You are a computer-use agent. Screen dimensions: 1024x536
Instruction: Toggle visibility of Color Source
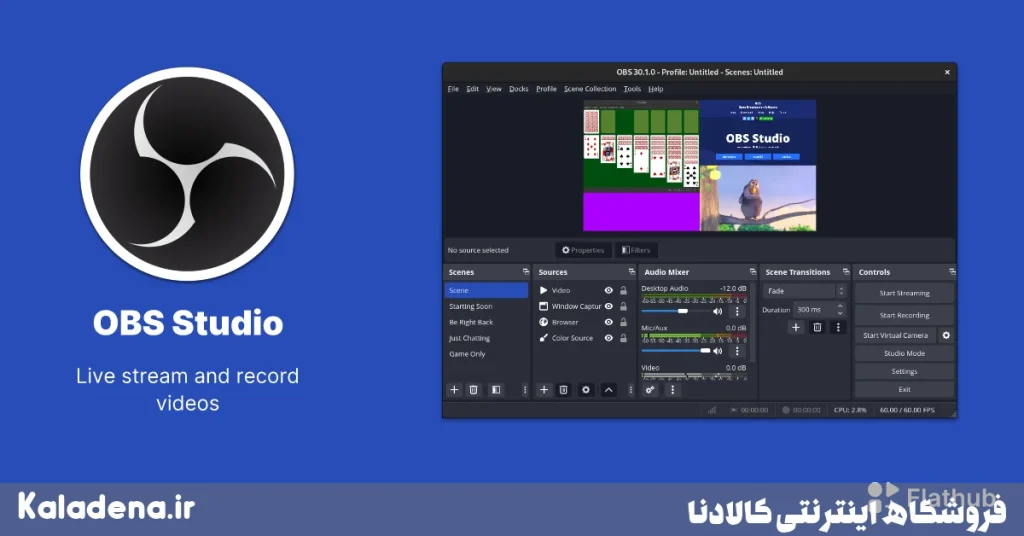pos(609,338)
